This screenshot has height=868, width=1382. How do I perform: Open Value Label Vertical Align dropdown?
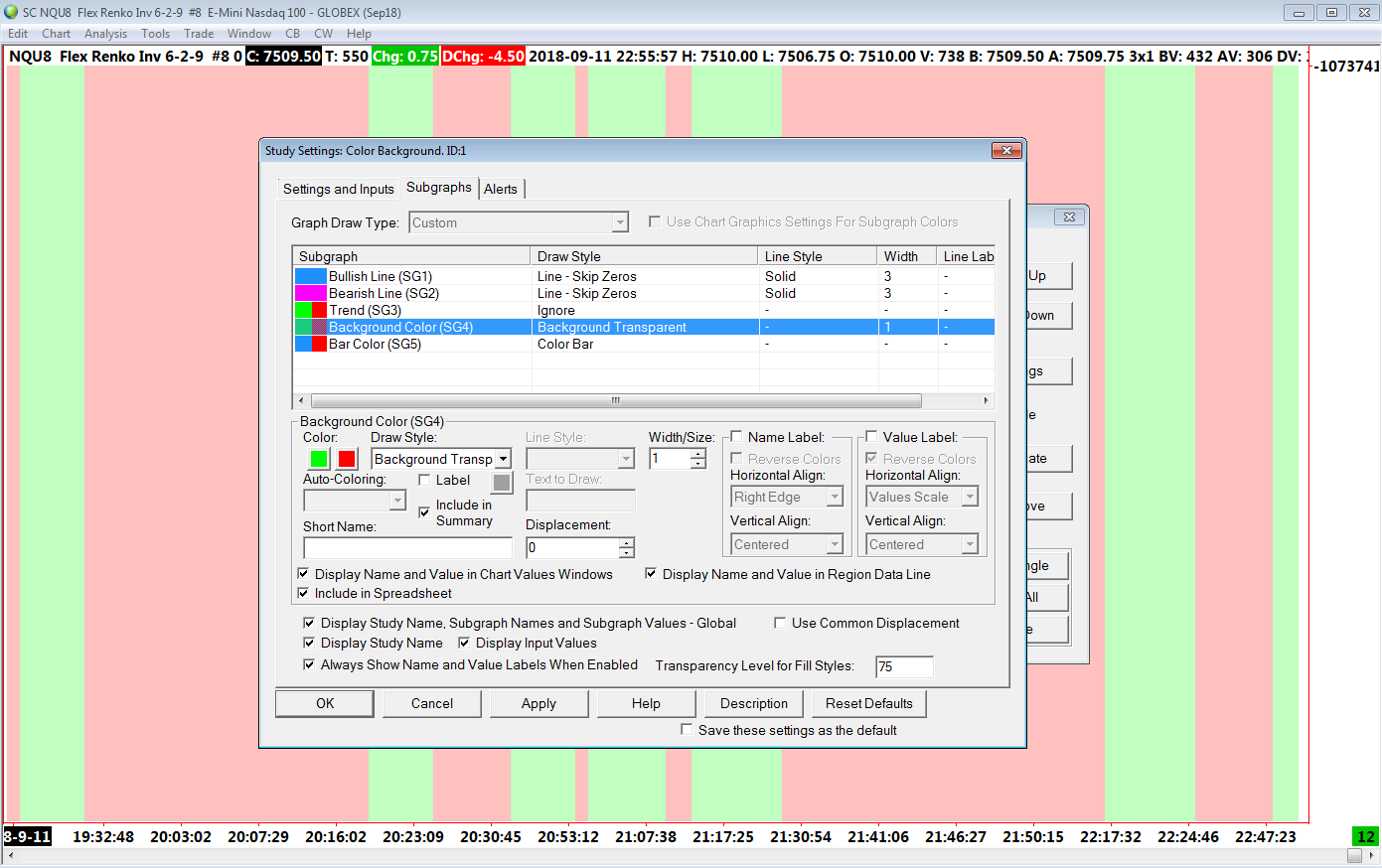point(970,544)
